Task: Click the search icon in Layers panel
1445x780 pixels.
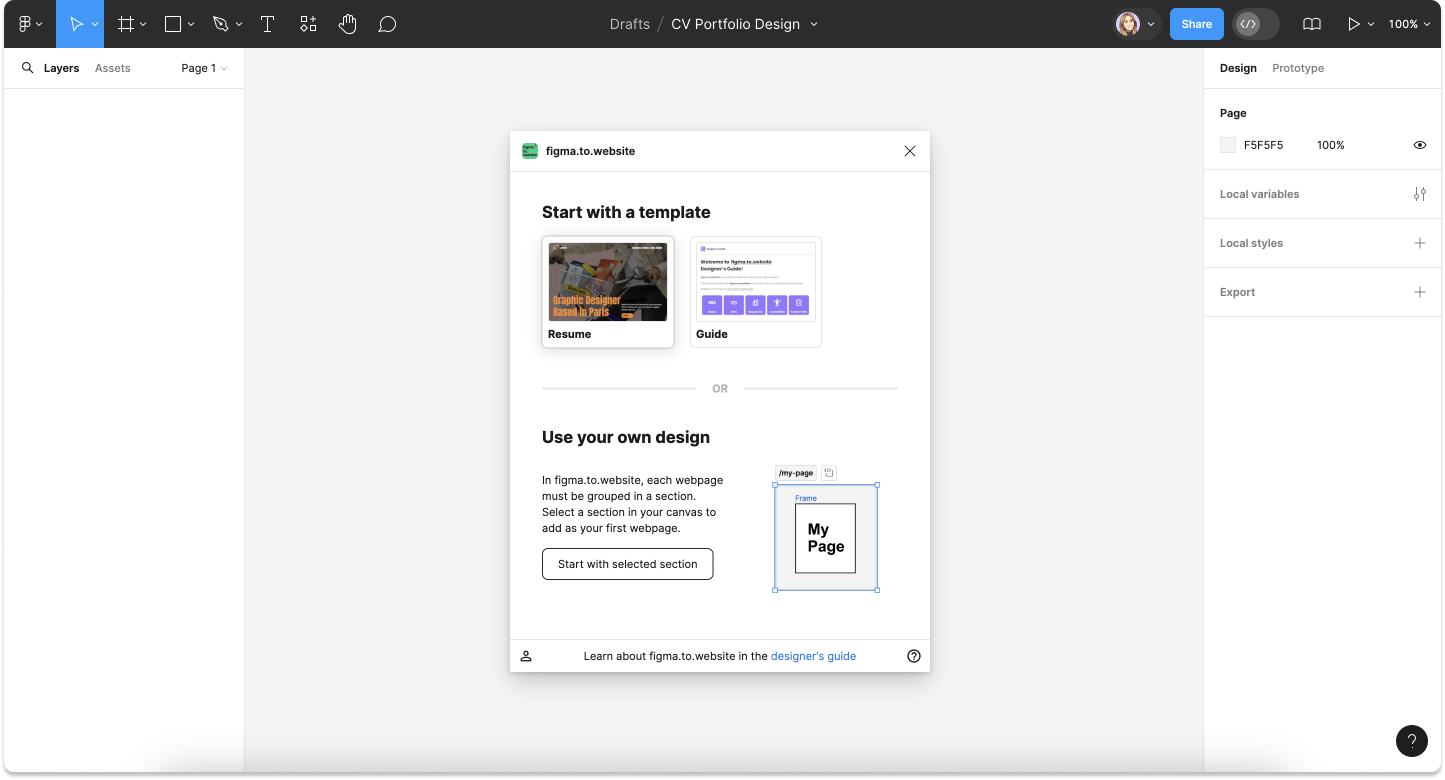Action: coord(27,68)
